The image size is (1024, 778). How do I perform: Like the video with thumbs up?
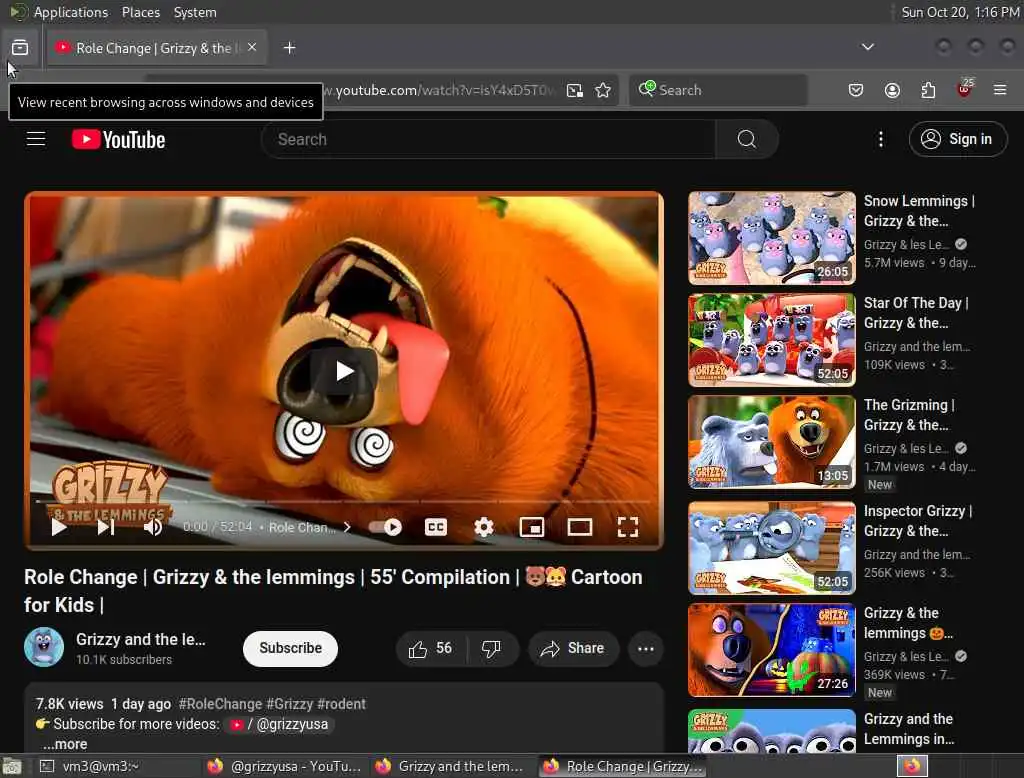tap(430, 649)
